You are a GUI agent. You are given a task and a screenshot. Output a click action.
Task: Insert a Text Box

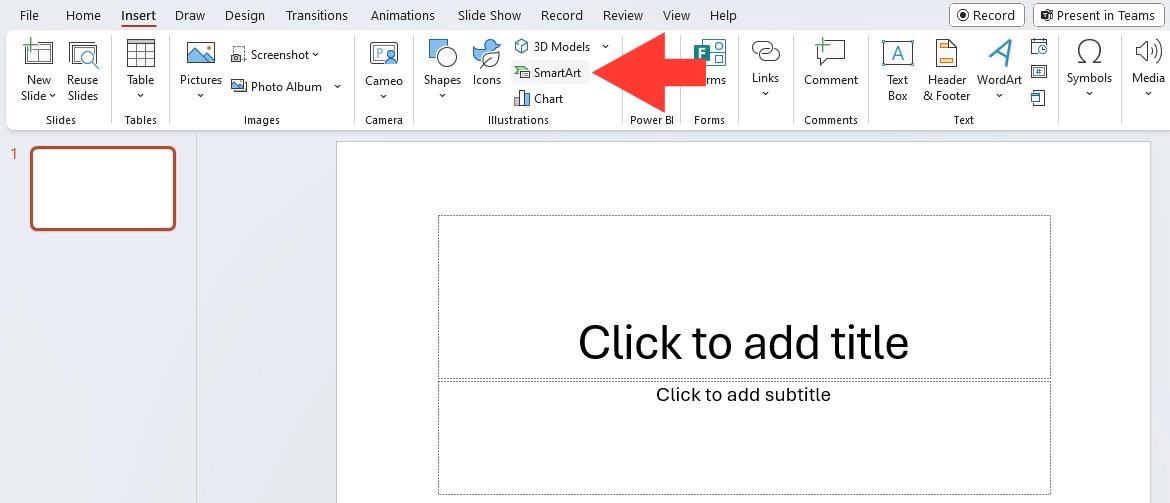pyautogui.click(x=898, y=71)
